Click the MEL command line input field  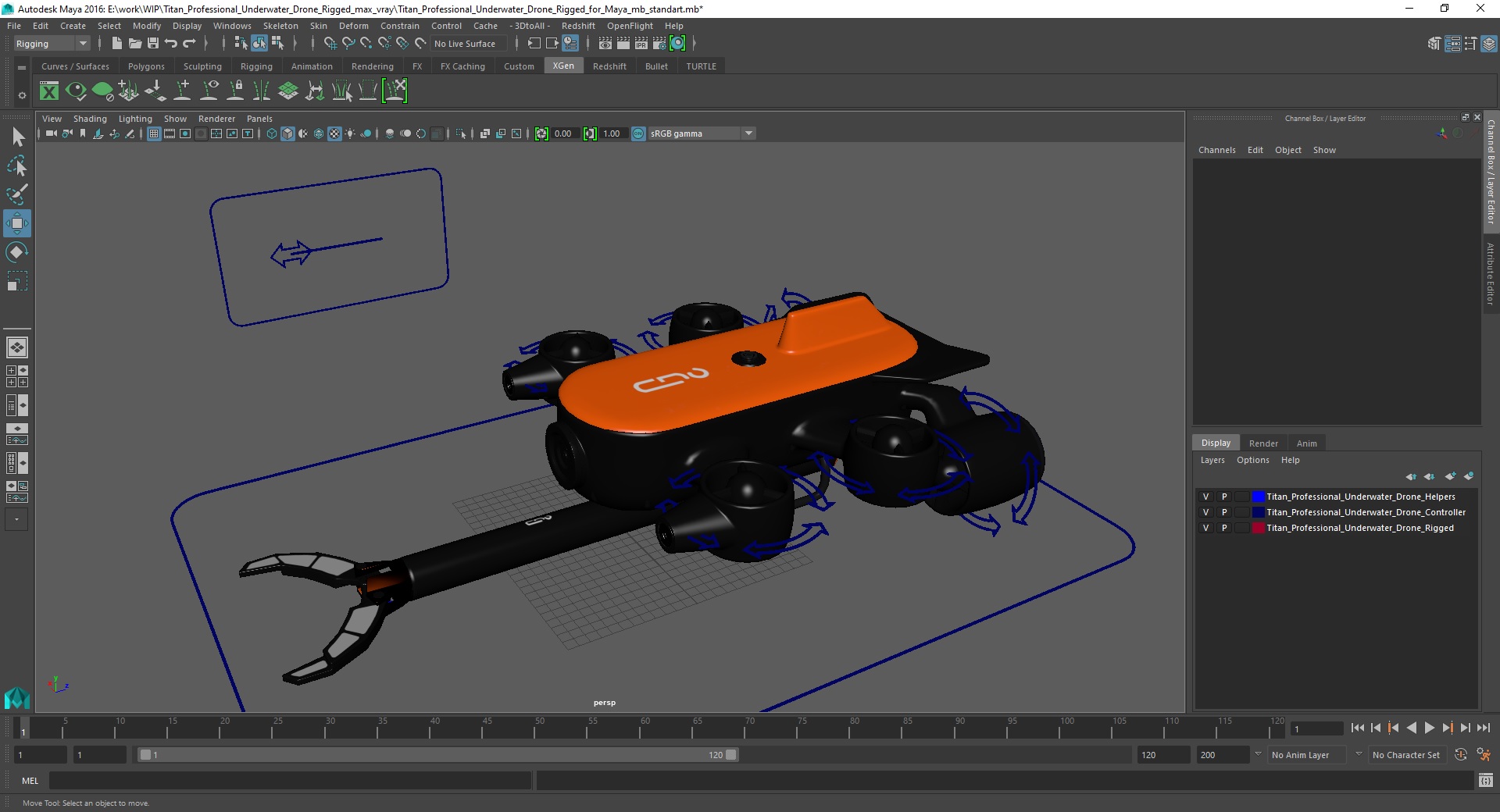(x=290, y=780)
